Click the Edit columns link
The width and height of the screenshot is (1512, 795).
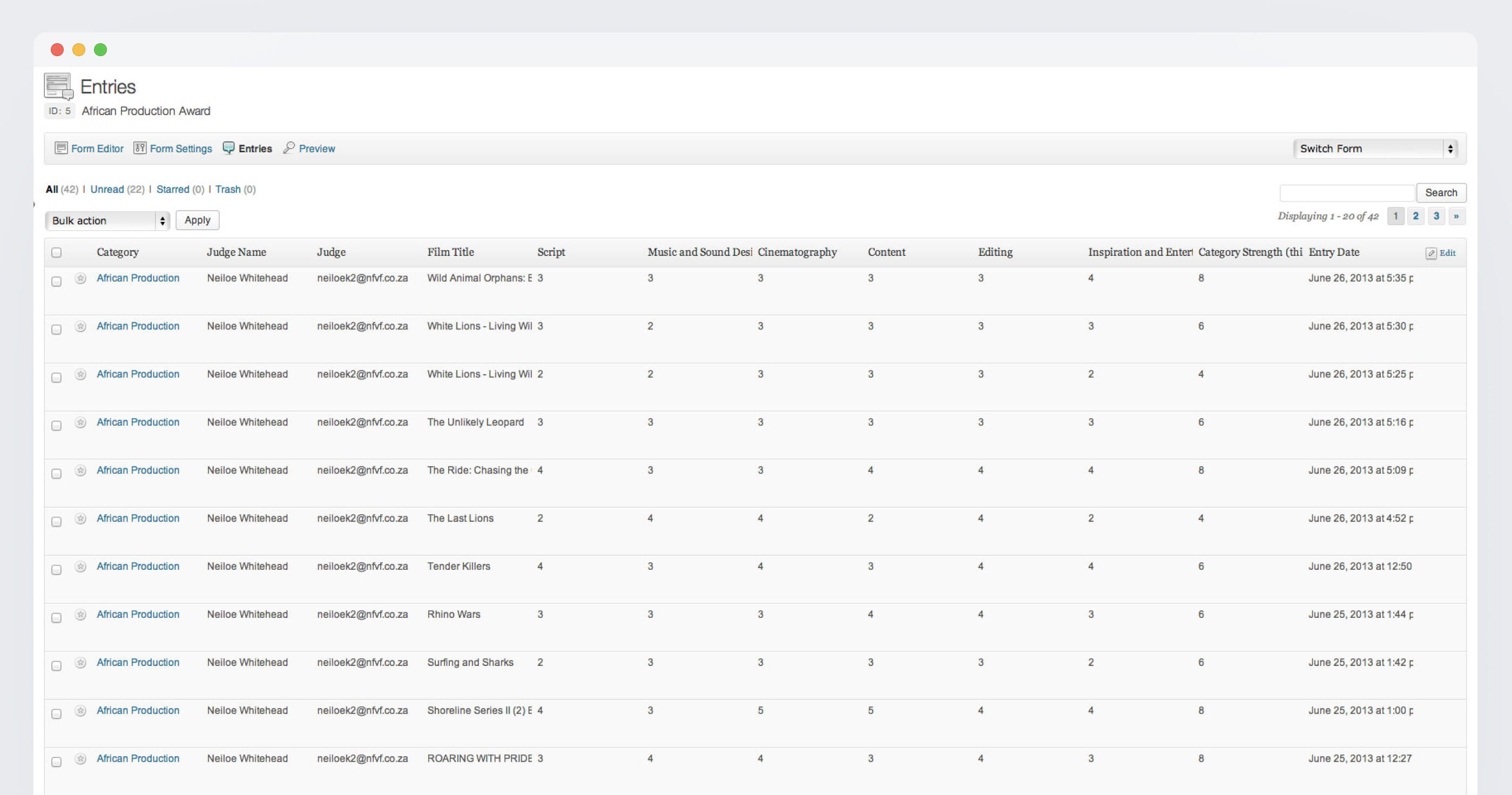point(1447,253)
